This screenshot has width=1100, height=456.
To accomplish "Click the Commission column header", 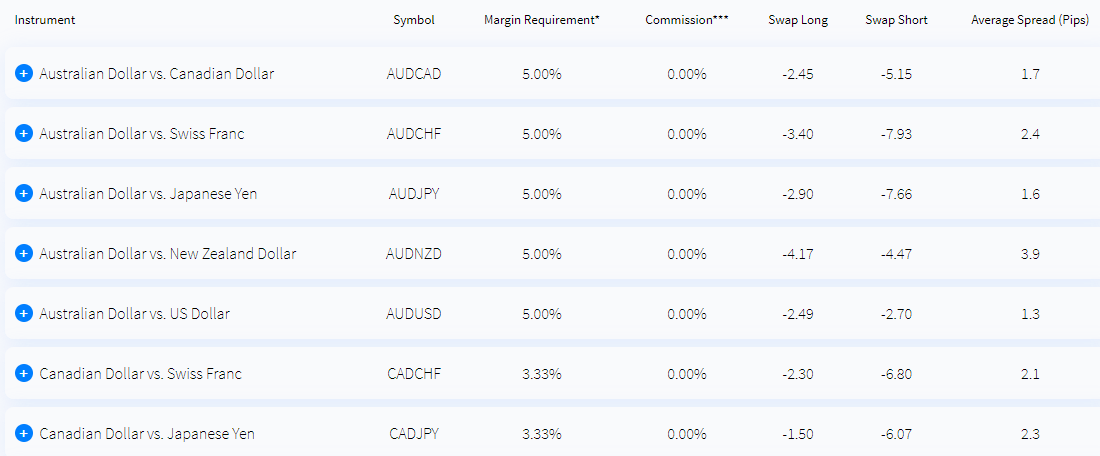I will (687, 20).
